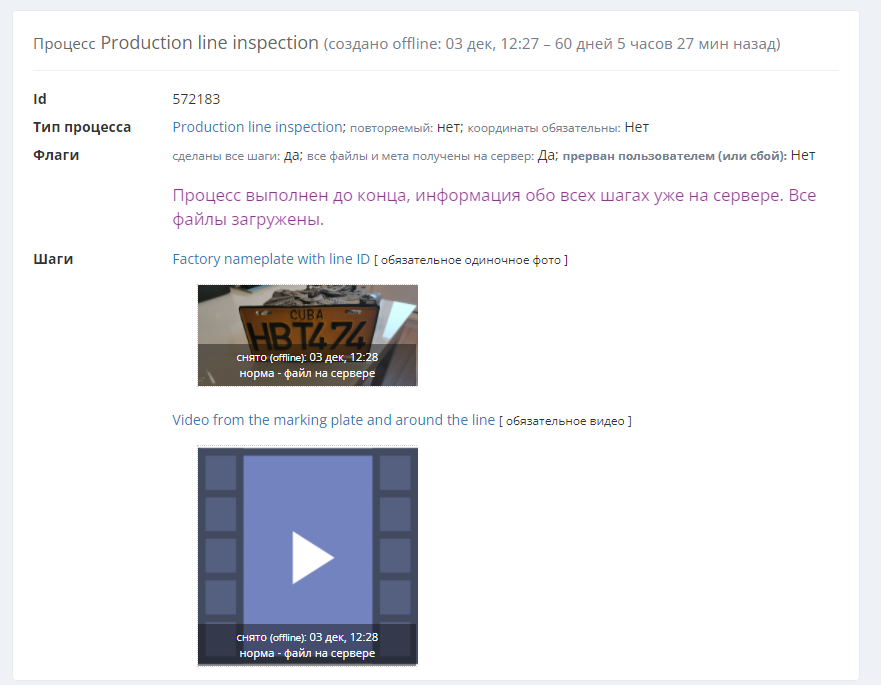Click the creation timestamp in the header
881x685 pixels.
pyautogui.click(x=551, y=44)
